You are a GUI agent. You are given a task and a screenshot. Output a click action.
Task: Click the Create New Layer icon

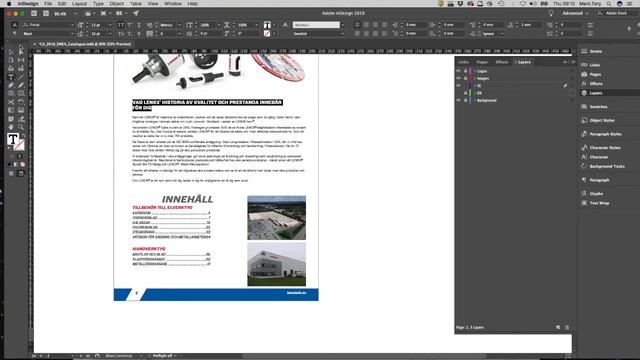tap(558, 327)
